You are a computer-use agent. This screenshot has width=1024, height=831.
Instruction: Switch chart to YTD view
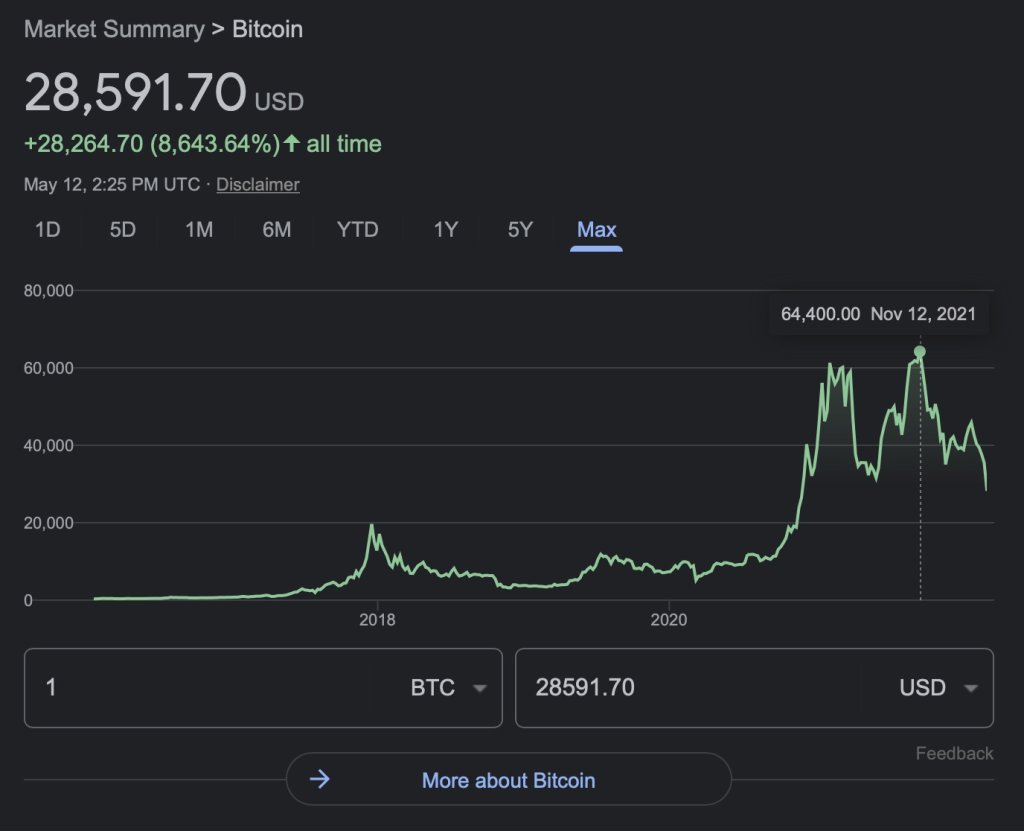(x=358, y=229)
